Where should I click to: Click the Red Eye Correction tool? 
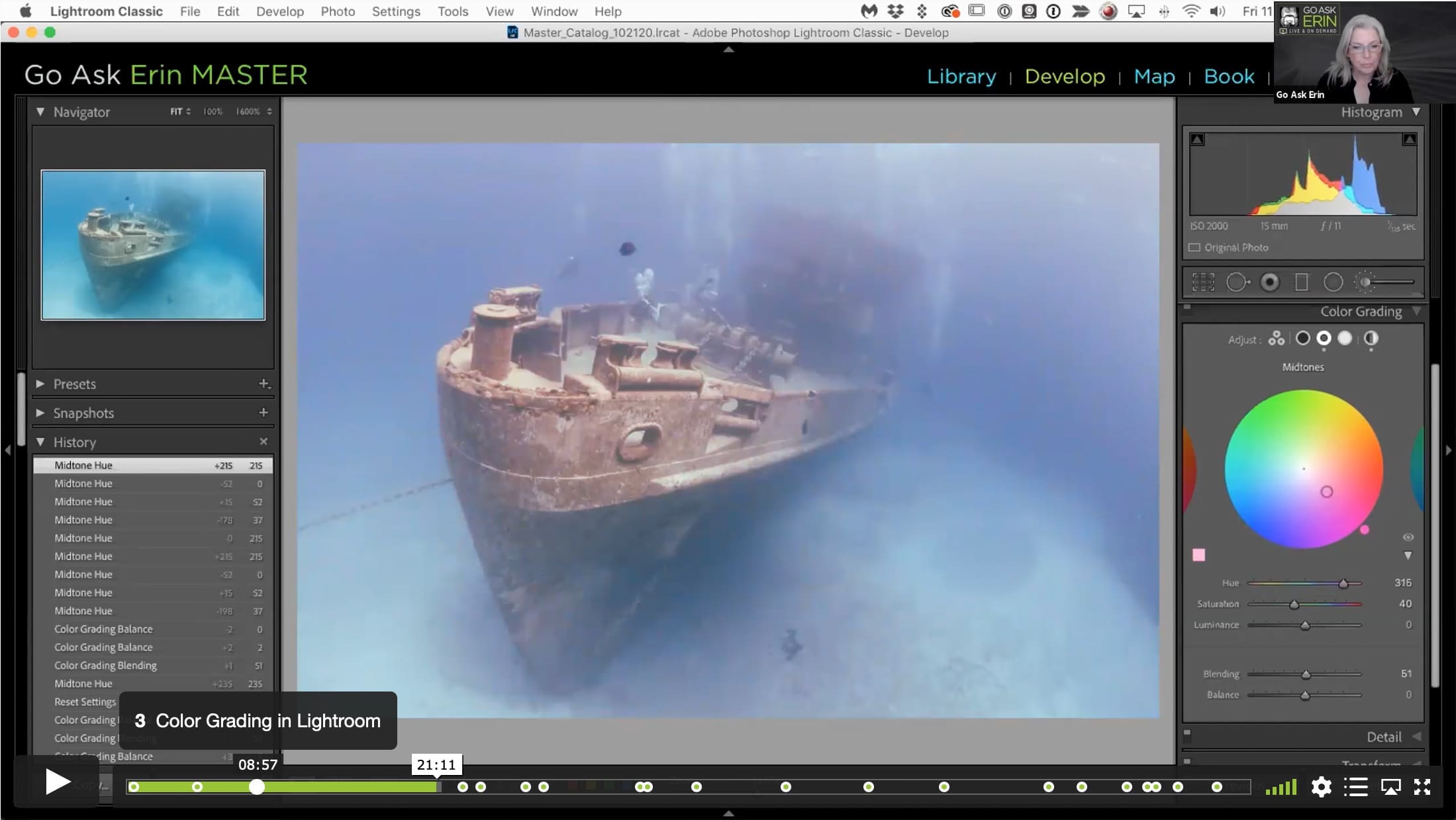coord(1269,282)
